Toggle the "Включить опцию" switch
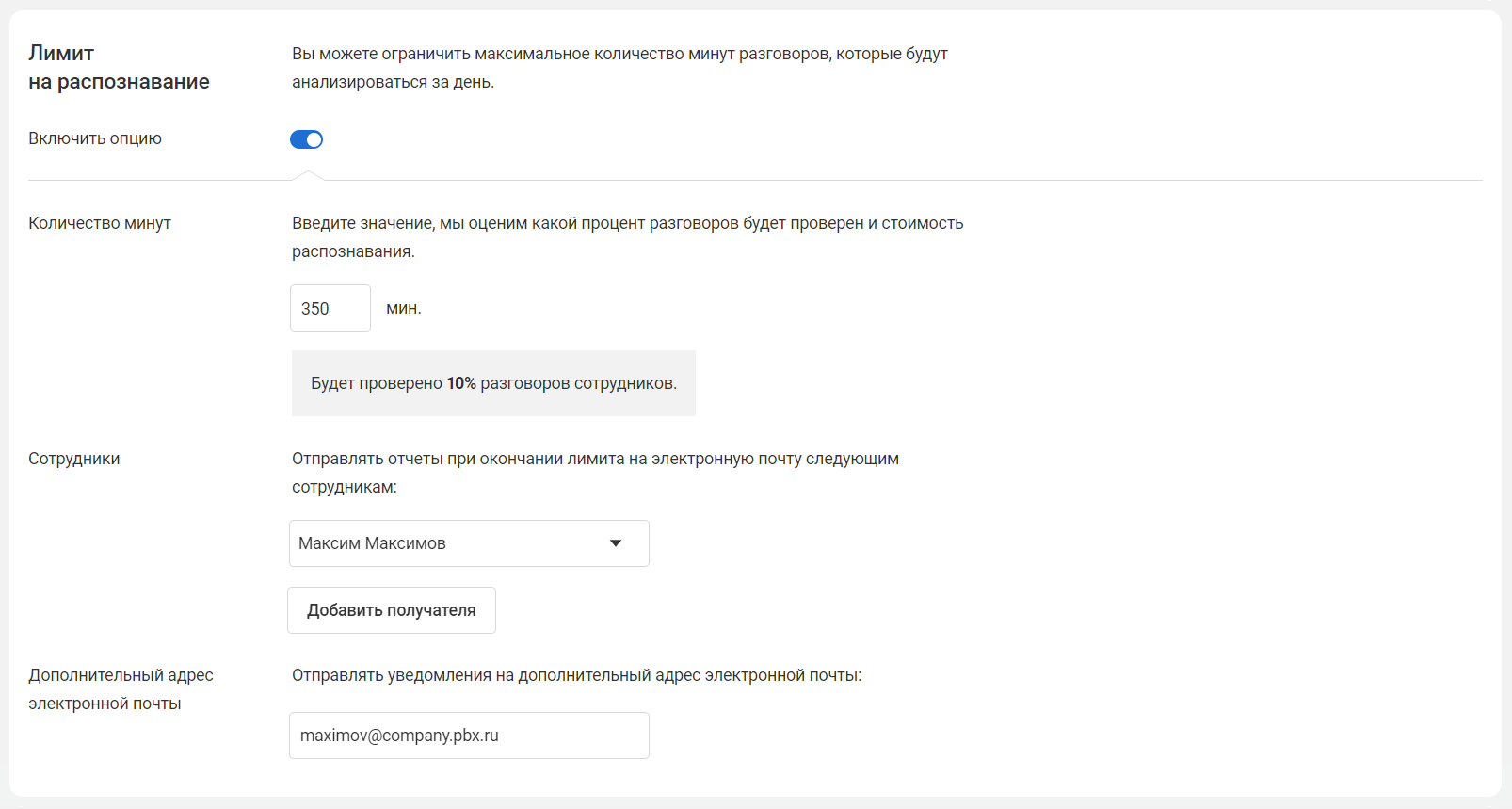Viewport: 1512px width, 809px height. pyautogui.click(x=306, y=139)
